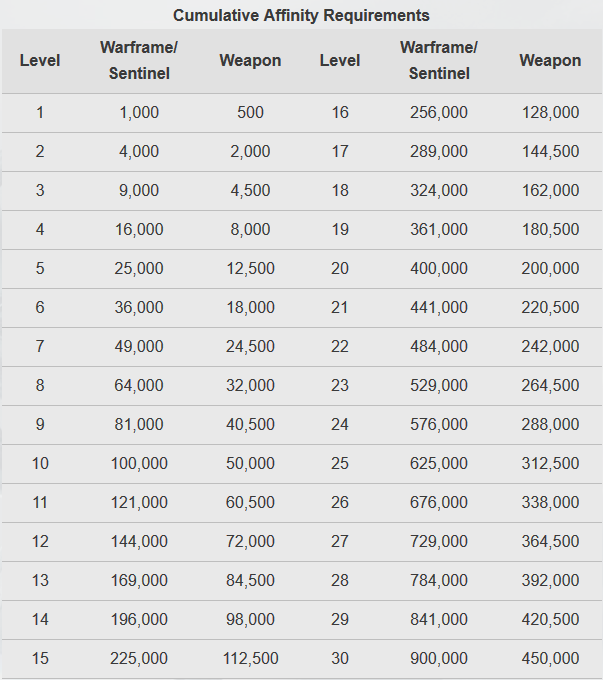This screenshot has height=680, width=603.
Task: Click the 64,000 cell in the level 8 row
Action: click(x=139, y=385)
